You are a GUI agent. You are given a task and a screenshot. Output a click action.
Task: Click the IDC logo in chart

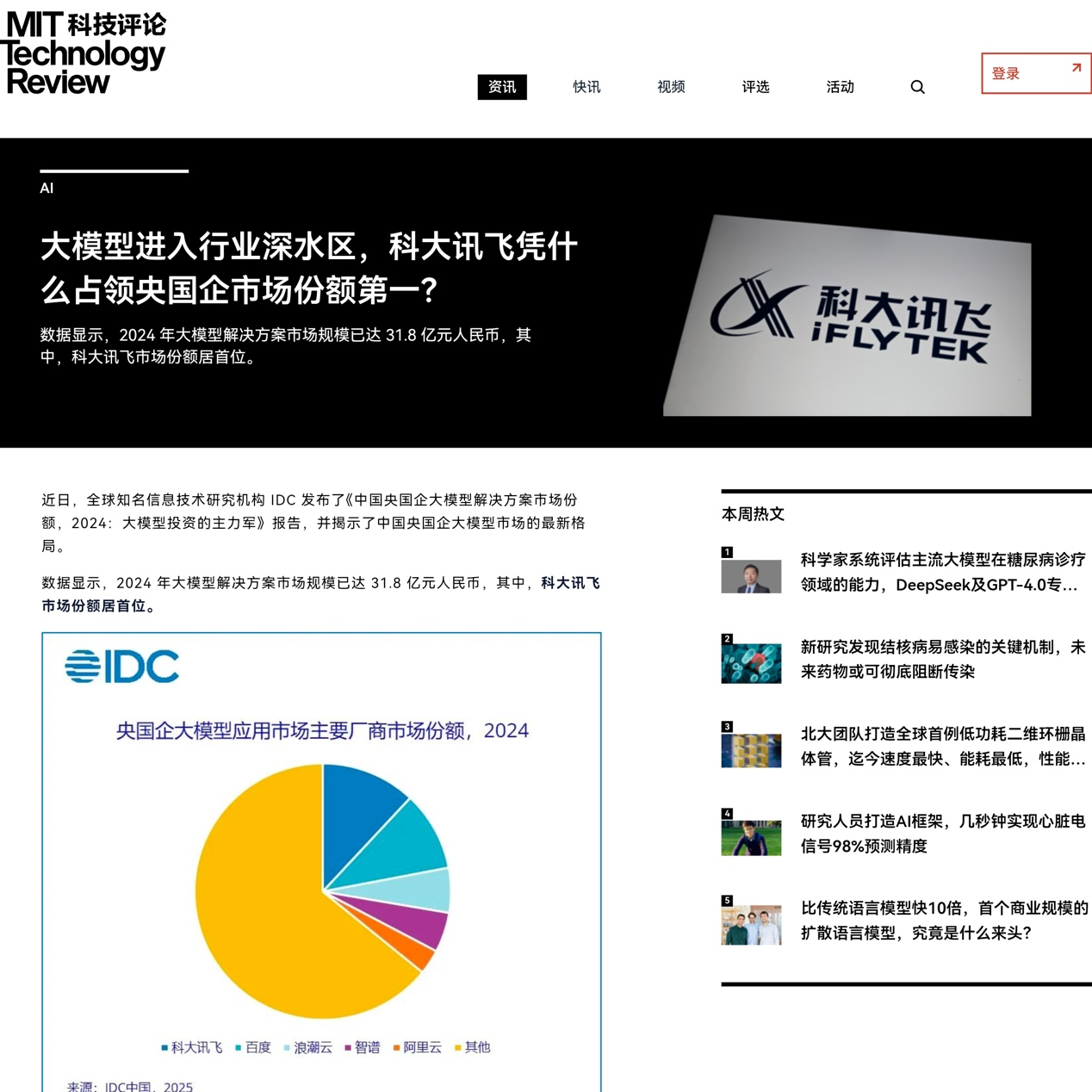[122, 667]
